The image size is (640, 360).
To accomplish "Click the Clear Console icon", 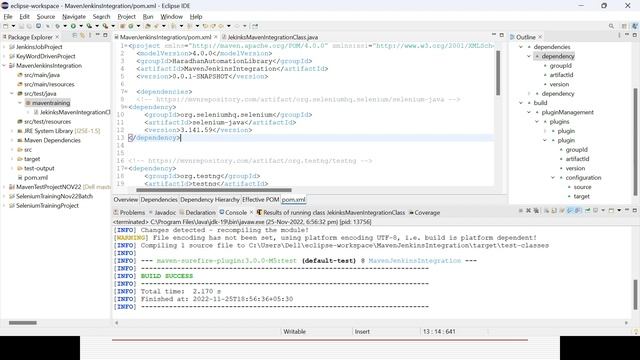I will [x=547, y=211].
